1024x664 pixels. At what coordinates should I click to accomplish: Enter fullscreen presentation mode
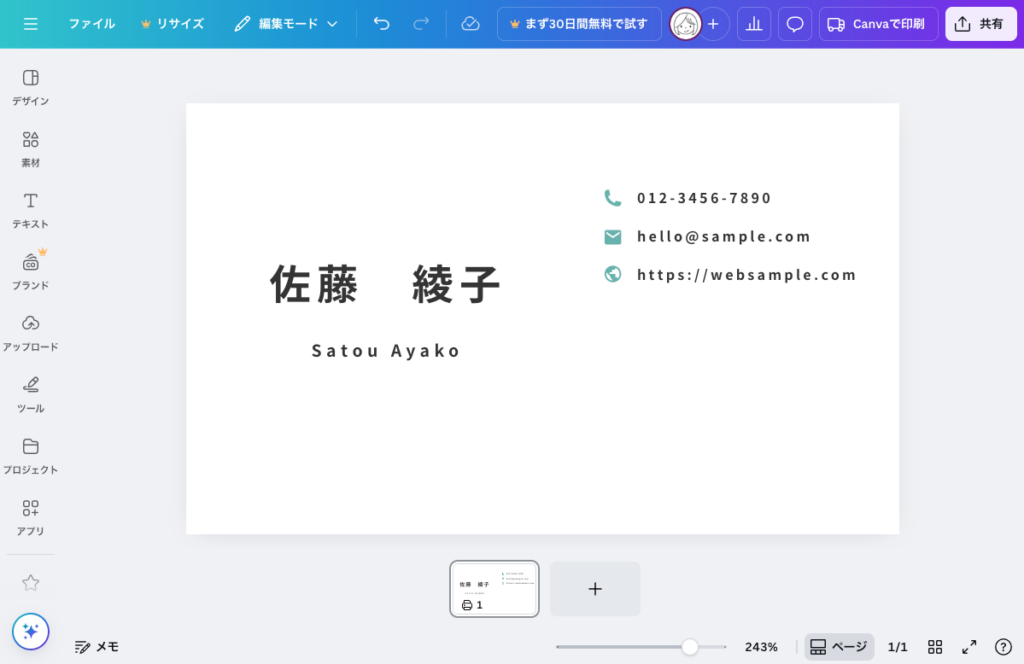tap(969, 647)
